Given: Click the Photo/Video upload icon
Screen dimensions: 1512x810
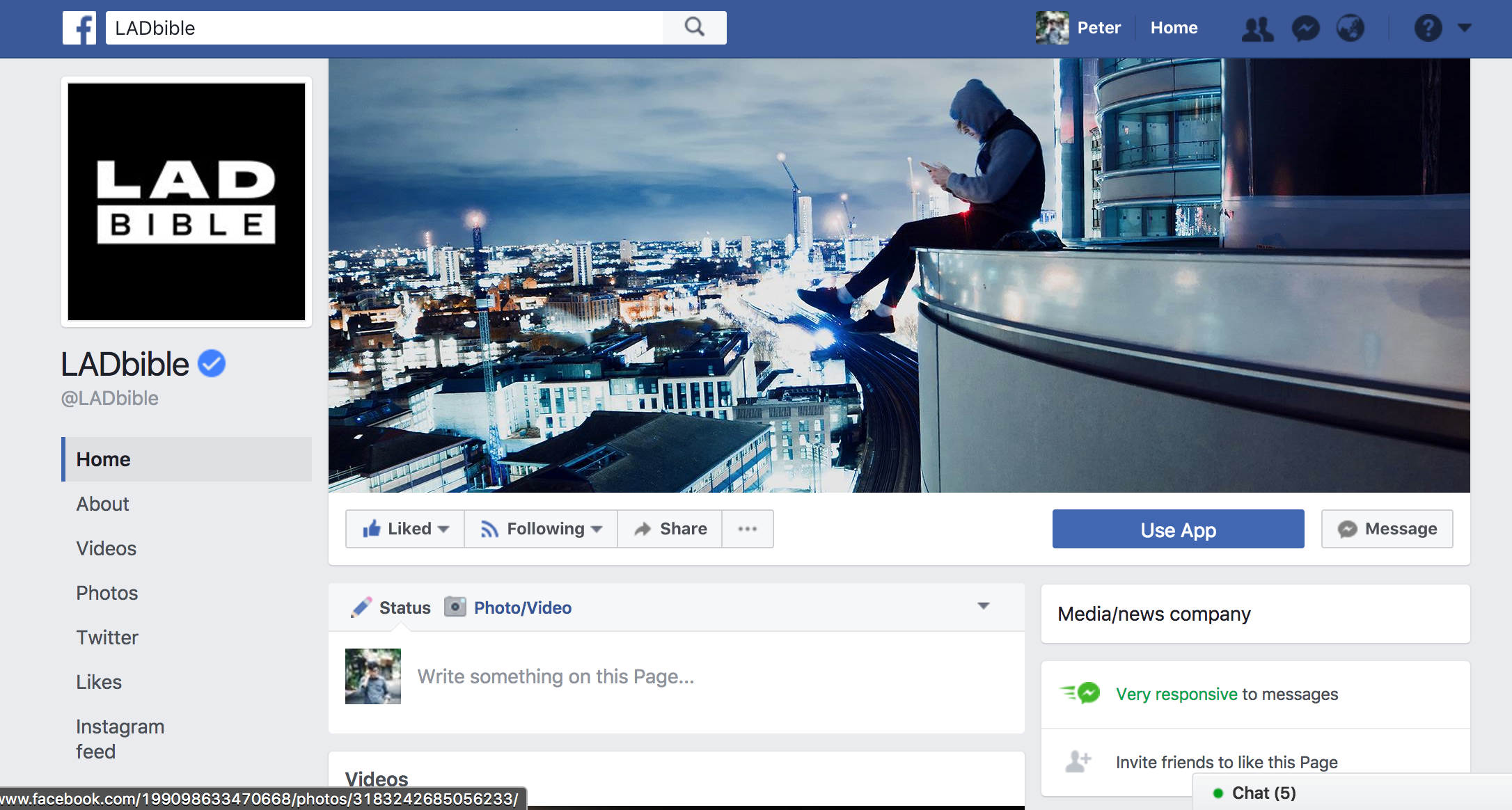Looking at the screenshot, I should point(456,608).
